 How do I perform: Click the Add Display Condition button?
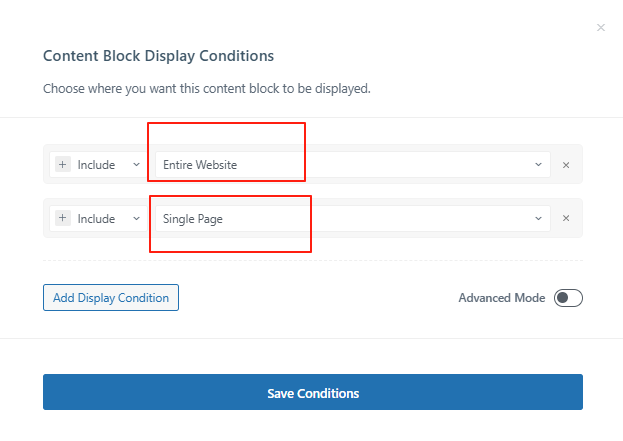[111, 297]
